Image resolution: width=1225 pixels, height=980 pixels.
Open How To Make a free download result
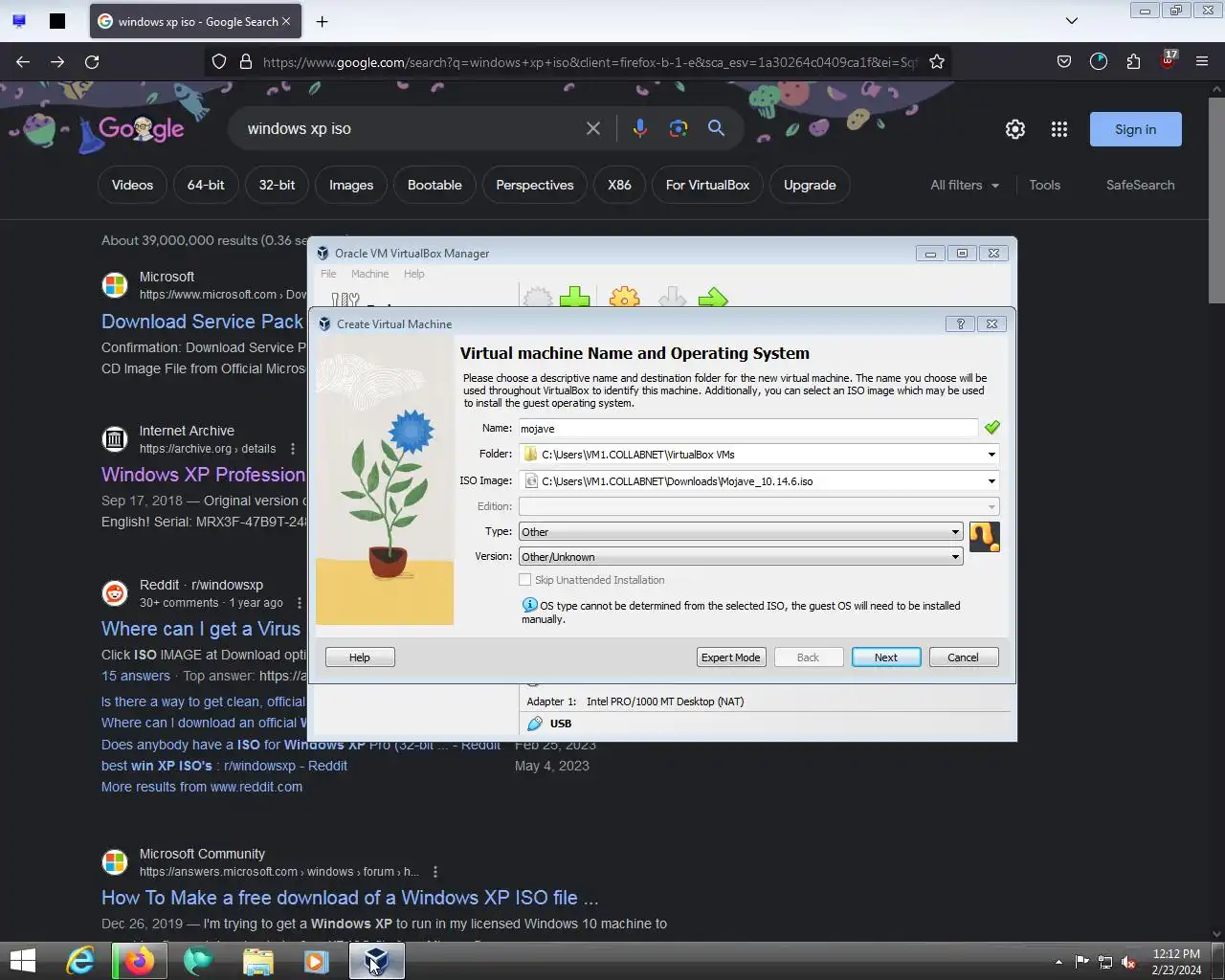(350, 898)
